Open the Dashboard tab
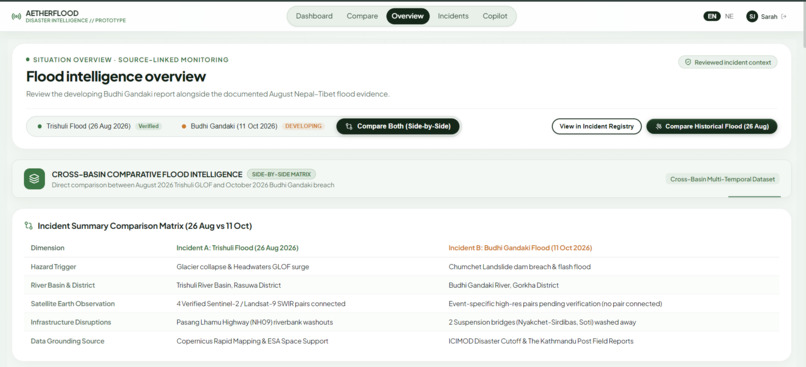806x367 pixels. click(314, 16)
